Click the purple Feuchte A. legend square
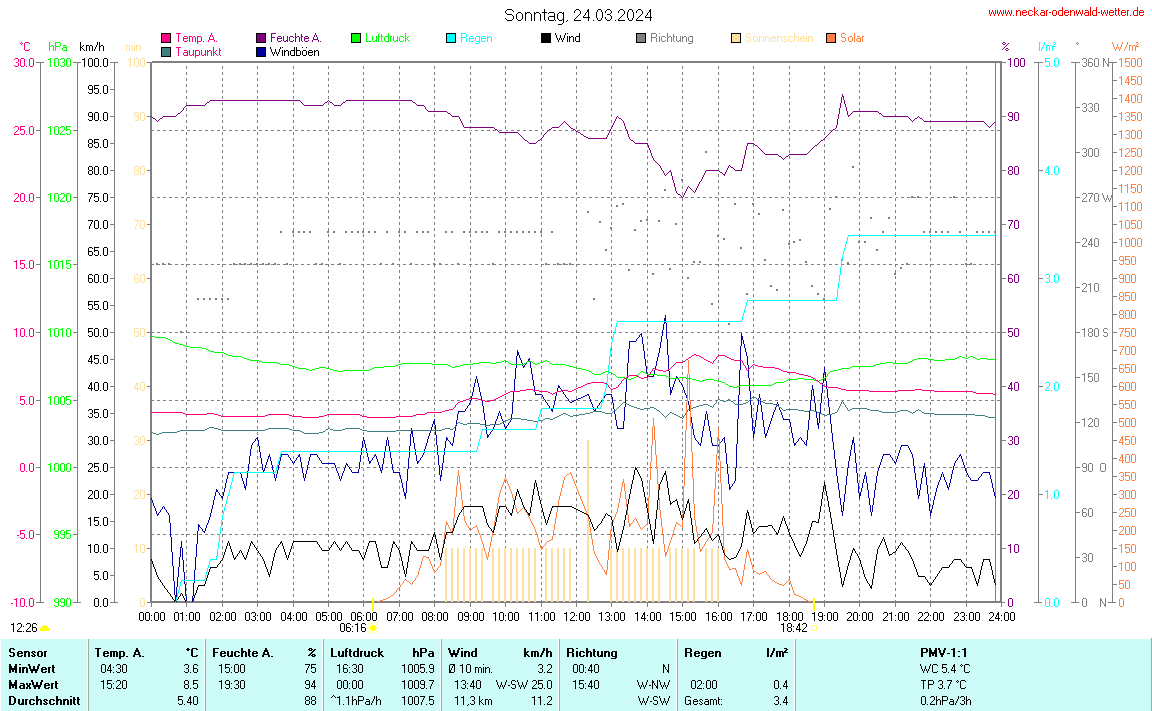 (262, 38)
